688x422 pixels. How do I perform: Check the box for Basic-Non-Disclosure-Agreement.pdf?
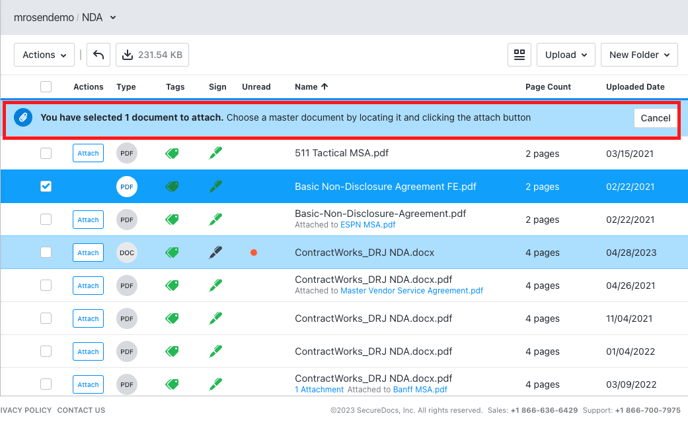point(46,219)
